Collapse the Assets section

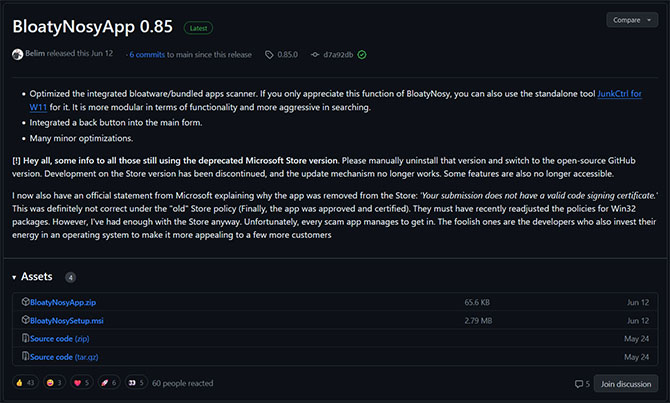[x=14, y=277]
